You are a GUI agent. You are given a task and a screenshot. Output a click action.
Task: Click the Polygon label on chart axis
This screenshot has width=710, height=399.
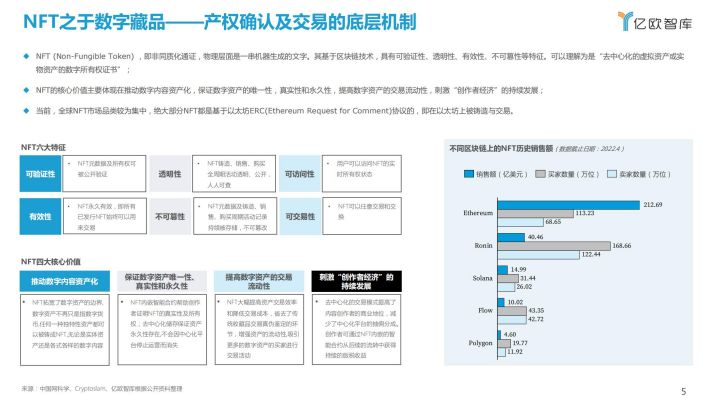[x=480, y=343]
